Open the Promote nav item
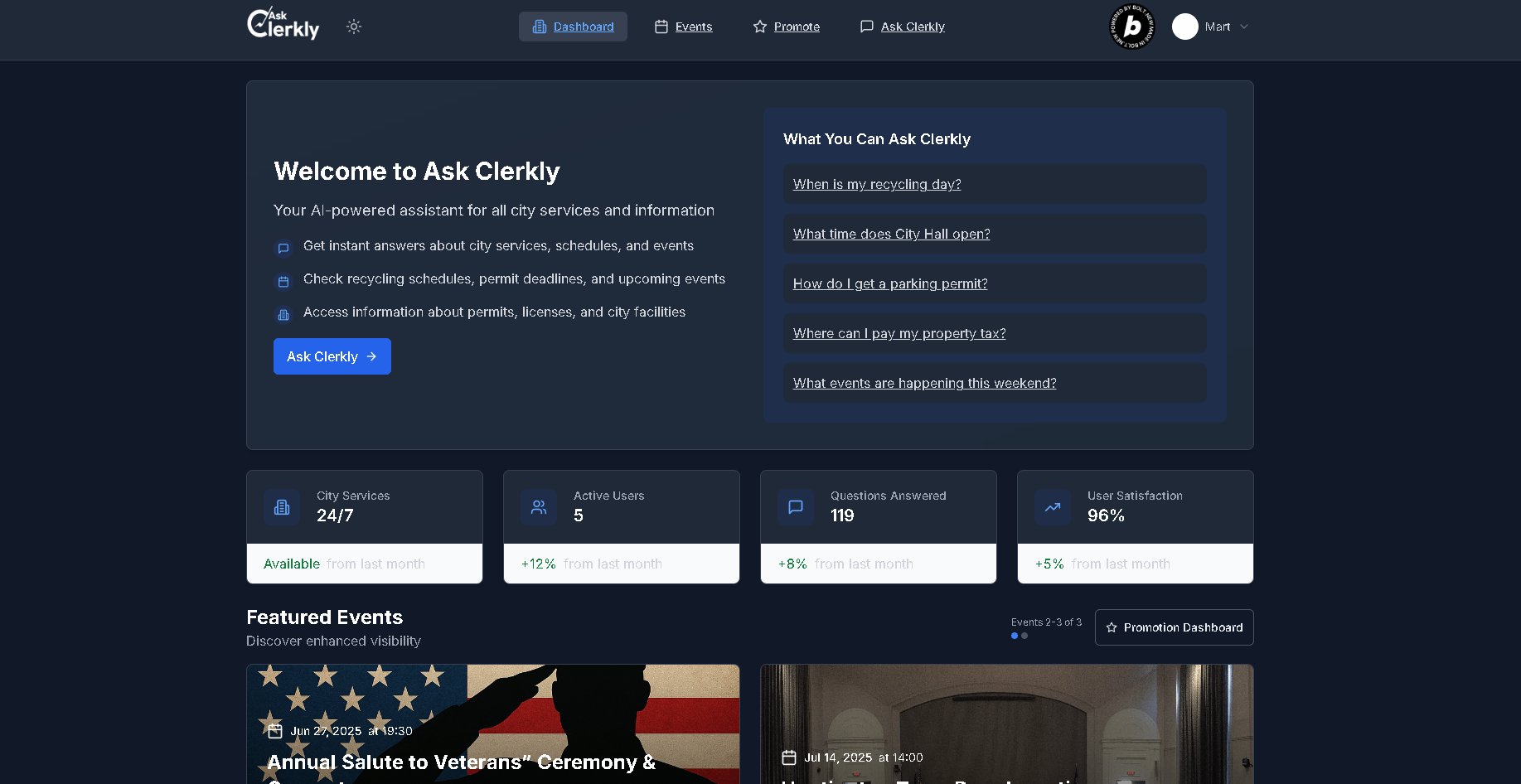Viewport: 1521px width, 784px height. 786,27
